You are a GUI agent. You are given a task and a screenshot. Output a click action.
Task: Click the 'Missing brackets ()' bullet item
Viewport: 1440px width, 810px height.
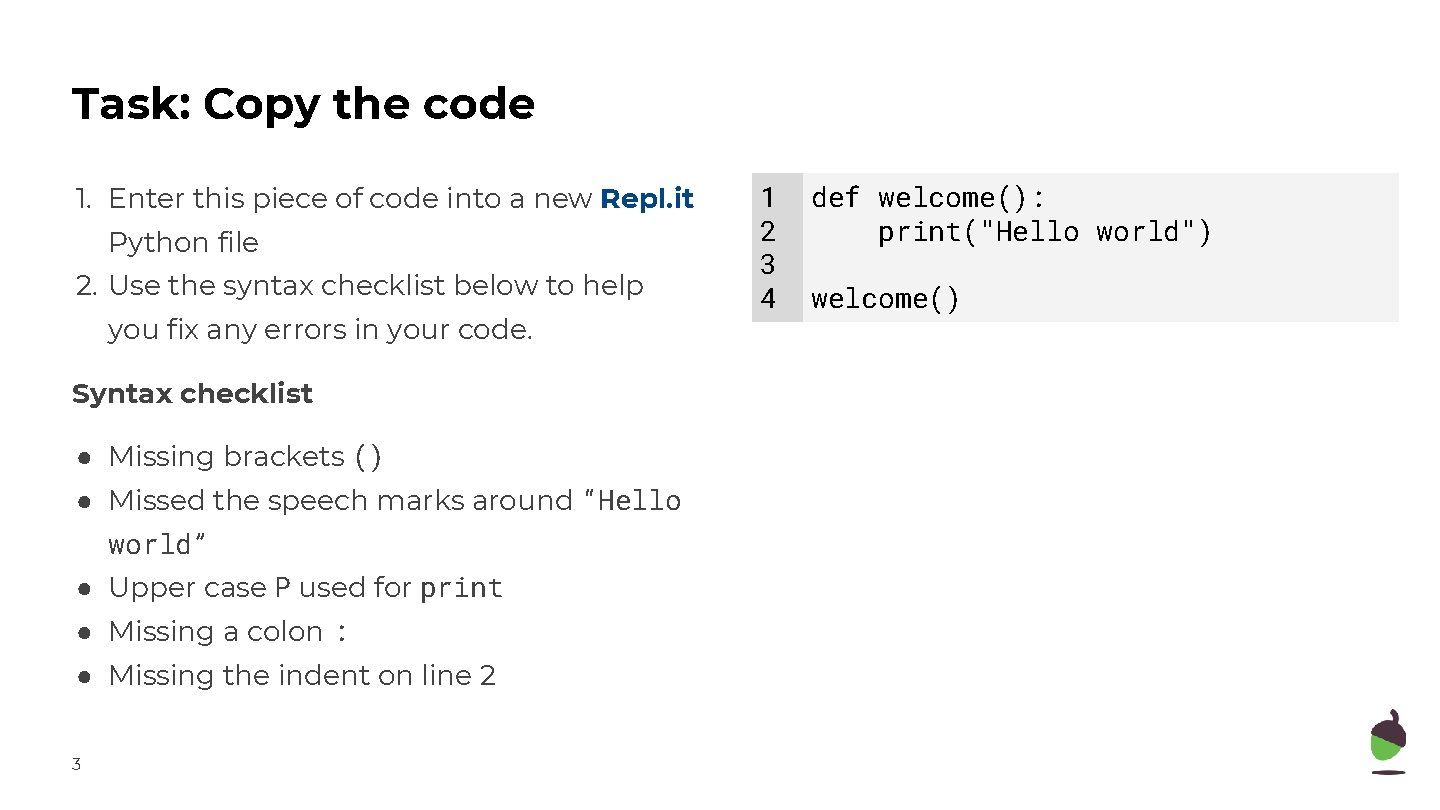pos(245,457)
